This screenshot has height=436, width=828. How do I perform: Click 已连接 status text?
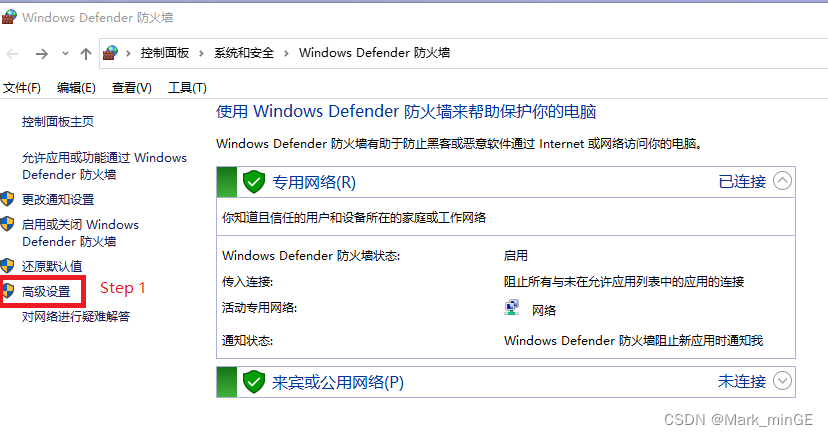point(742,182)
